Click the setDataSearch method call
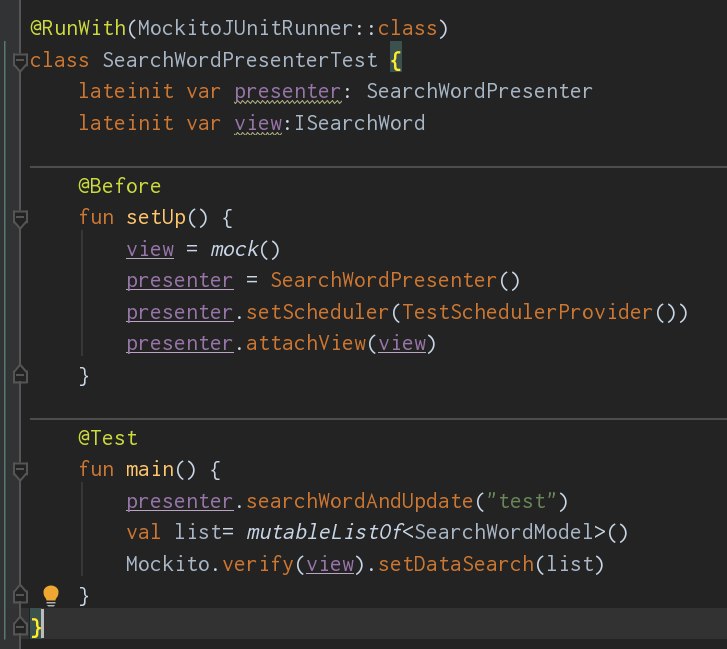727x649 pixels. click(456, 564)
